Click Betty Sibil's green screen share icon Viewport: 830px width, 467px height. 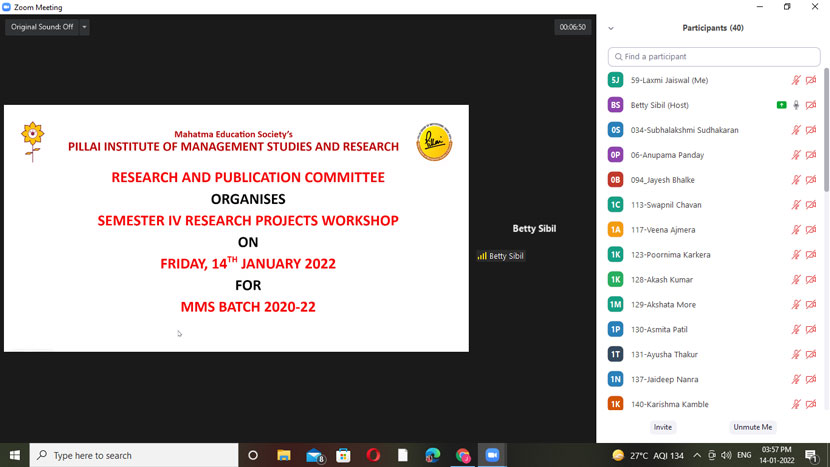(x=781, y=105)
